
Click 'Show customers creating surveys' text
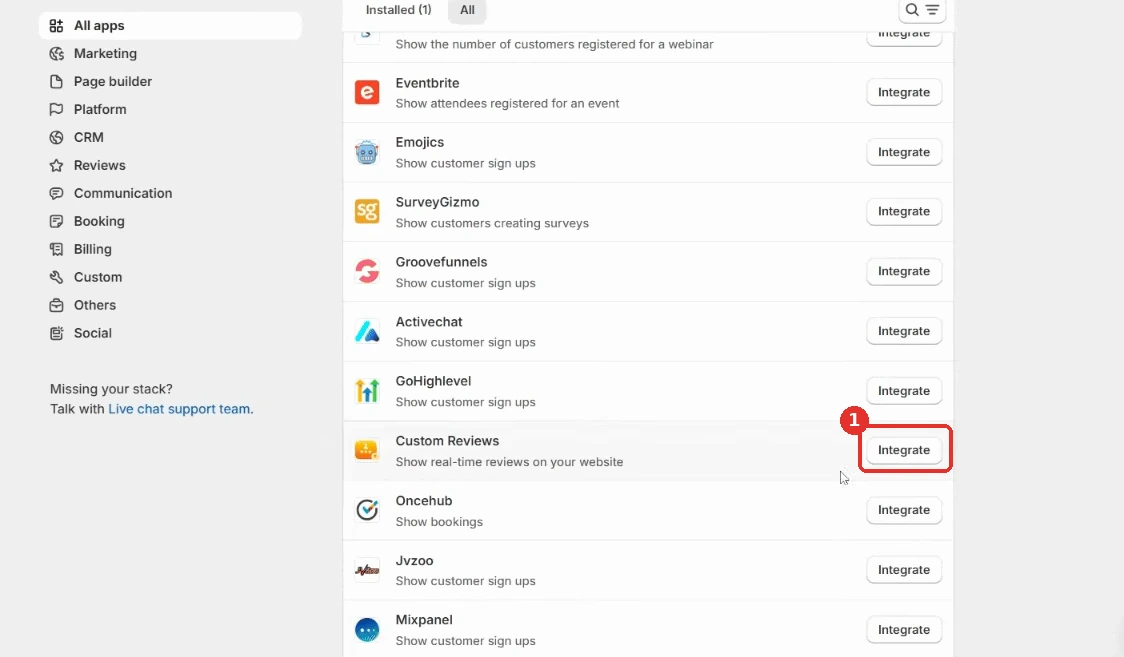[492, 224]
